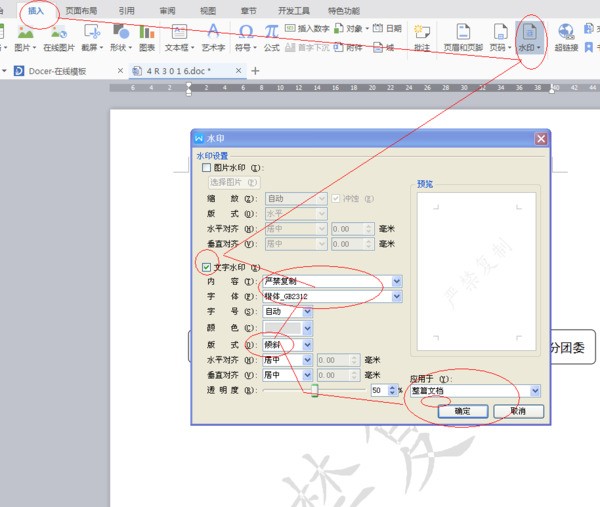Add a 批注 comment

[422, 37]
